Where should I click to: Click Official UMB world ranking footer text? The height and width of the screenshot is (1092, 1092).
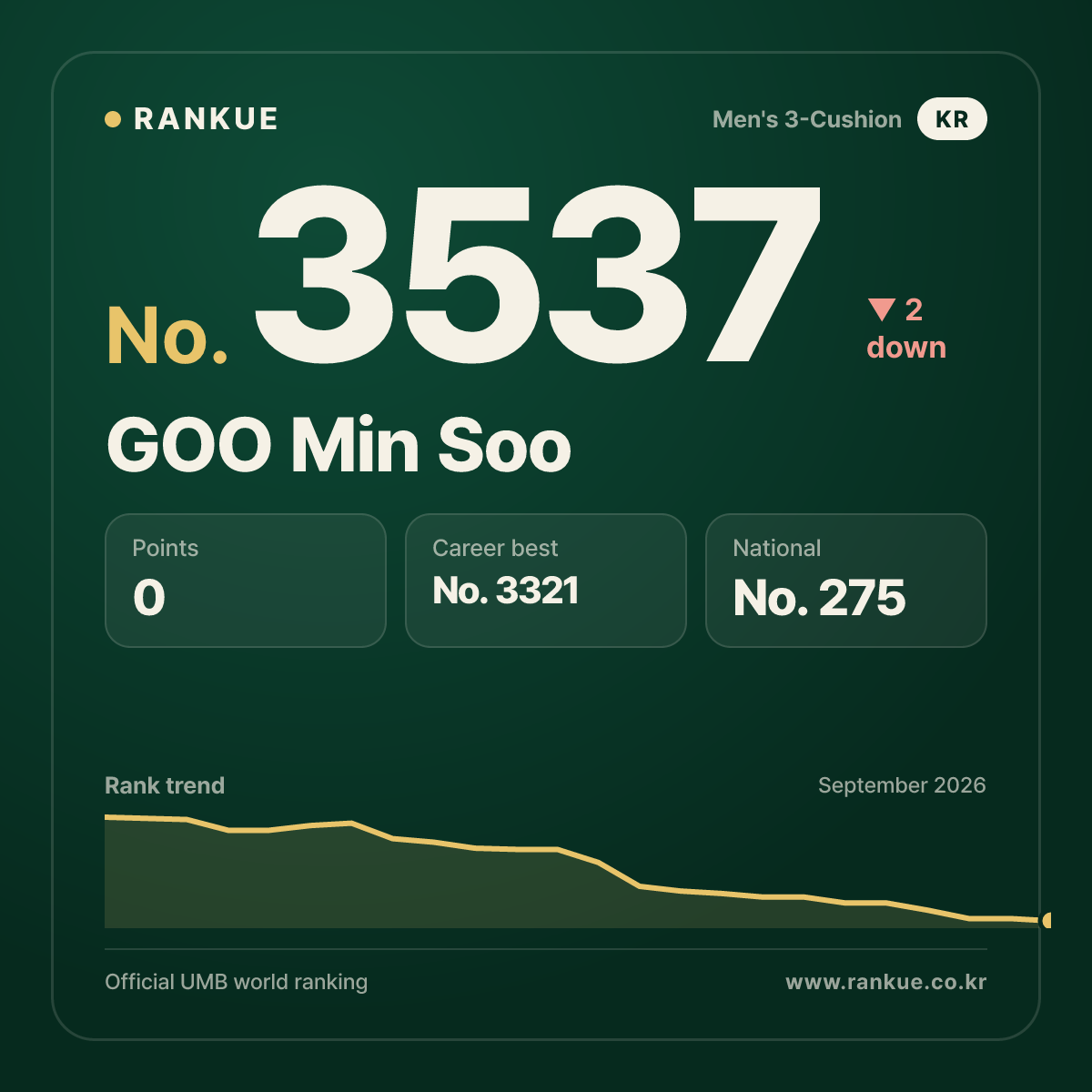click(x=237, y=982)
